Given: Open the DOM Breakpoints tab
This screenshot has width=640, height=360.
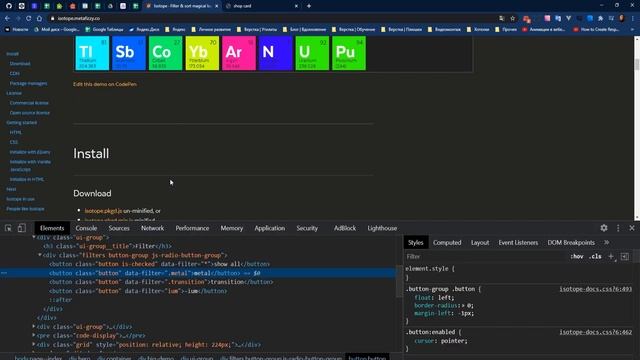Looking at the screenshot, I should click(x=571, y=242).
